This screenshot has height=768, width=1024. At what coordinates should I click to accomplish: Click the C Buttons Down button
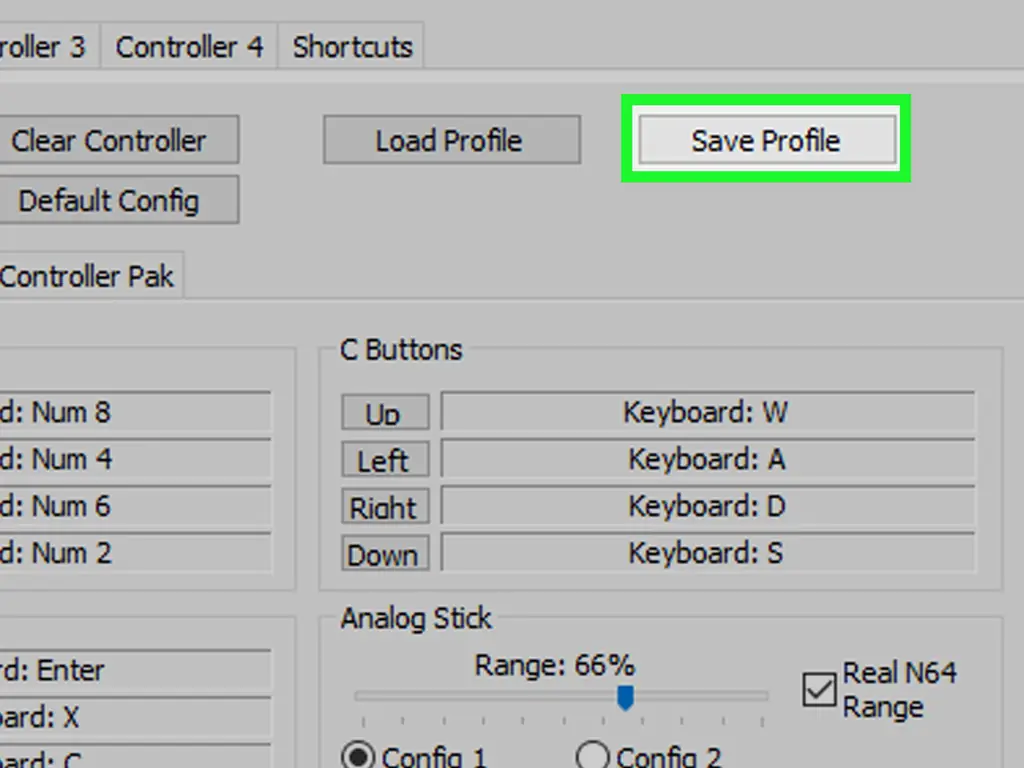[x=385, y=553]
